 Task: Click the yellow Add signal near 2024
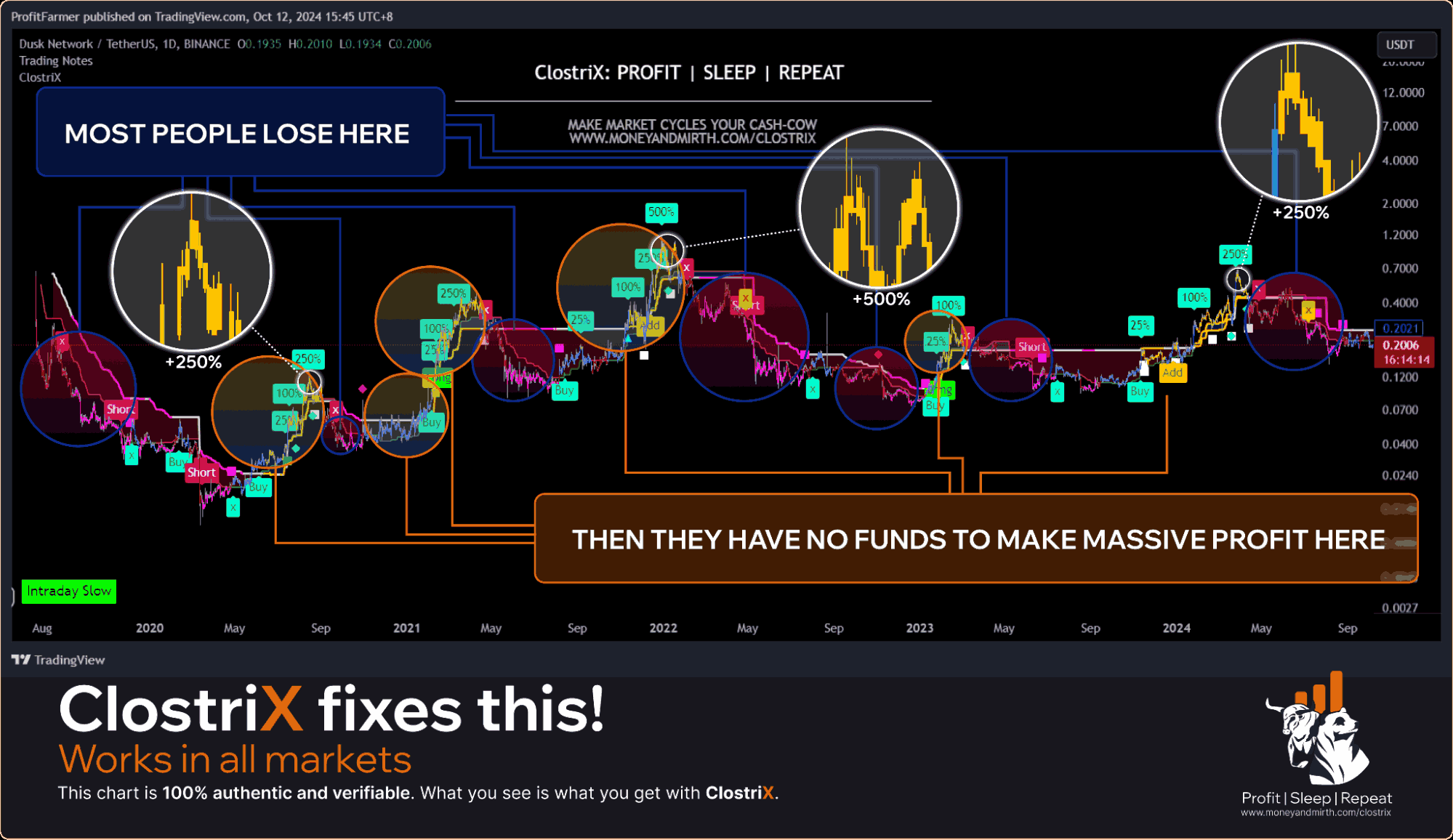1172,373
